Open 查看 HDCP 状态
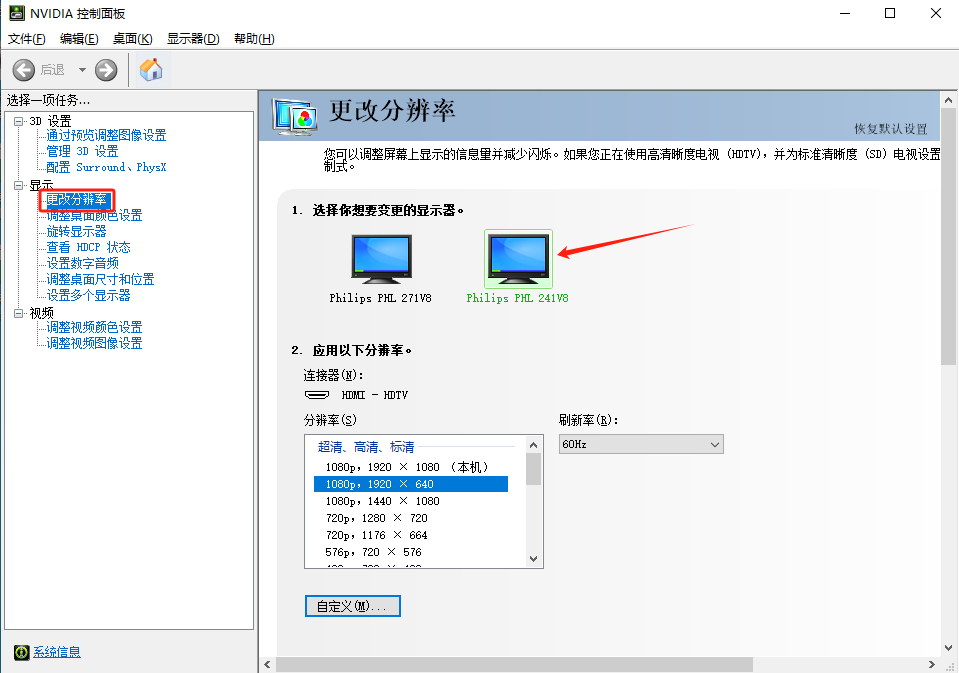 tap(89, 247)
